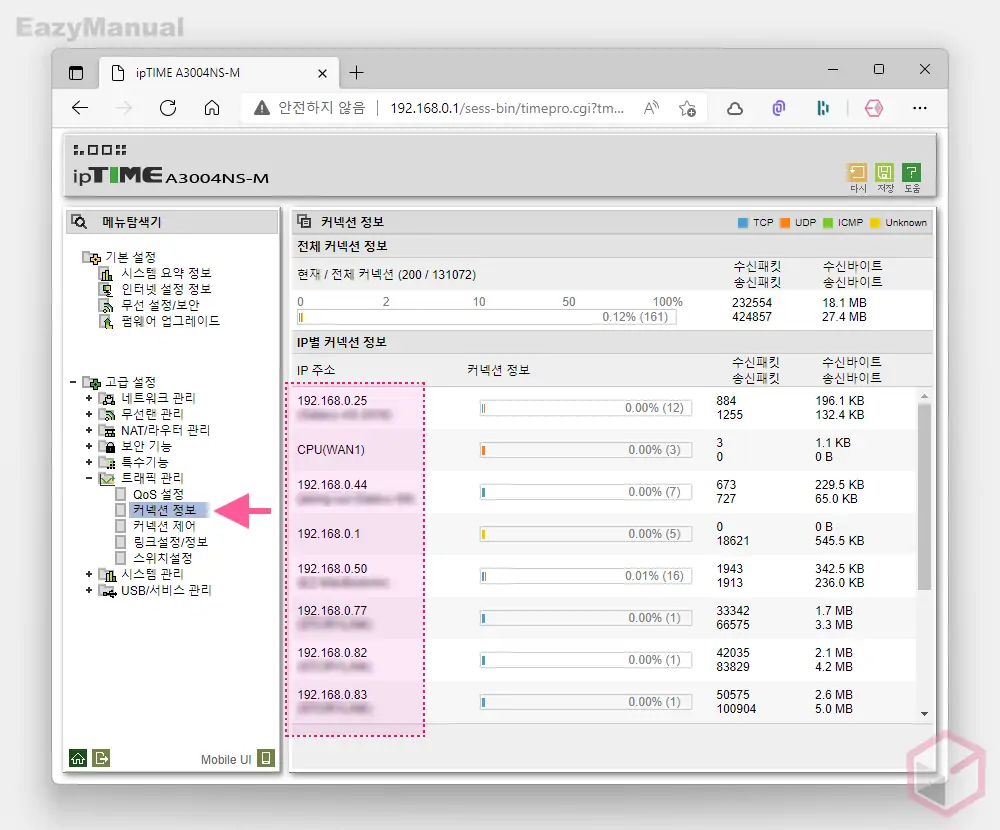Add page to favorites star icon
The width and height of the screenshot is (1000, 830).
(687, 108)
